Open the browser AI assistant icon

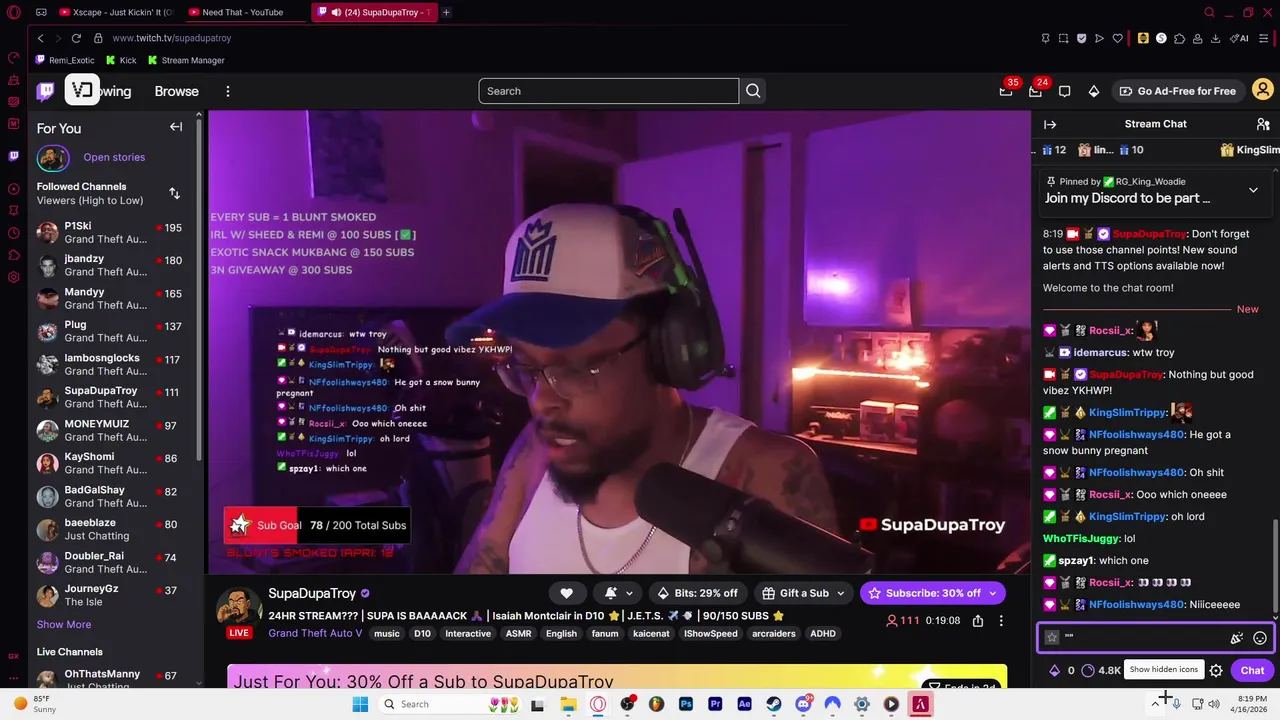click(x=1241, y=38)
